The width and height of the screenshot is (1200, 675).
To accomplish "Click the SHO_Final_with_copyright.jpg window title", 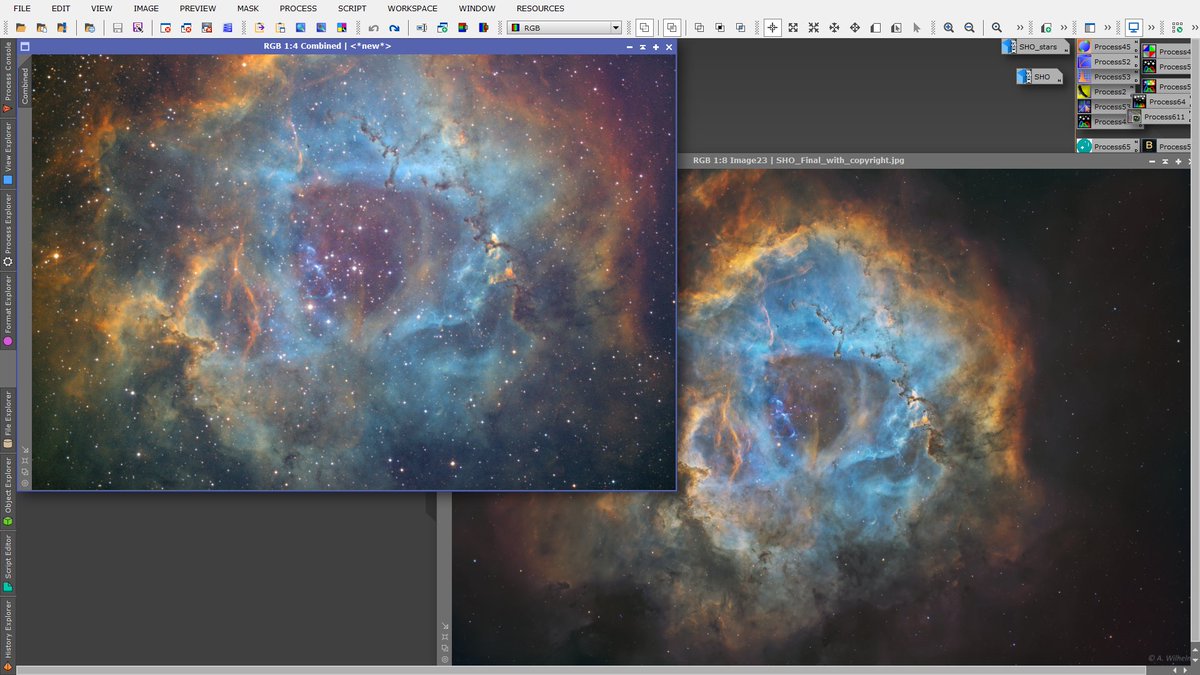I will click(798, 160).
